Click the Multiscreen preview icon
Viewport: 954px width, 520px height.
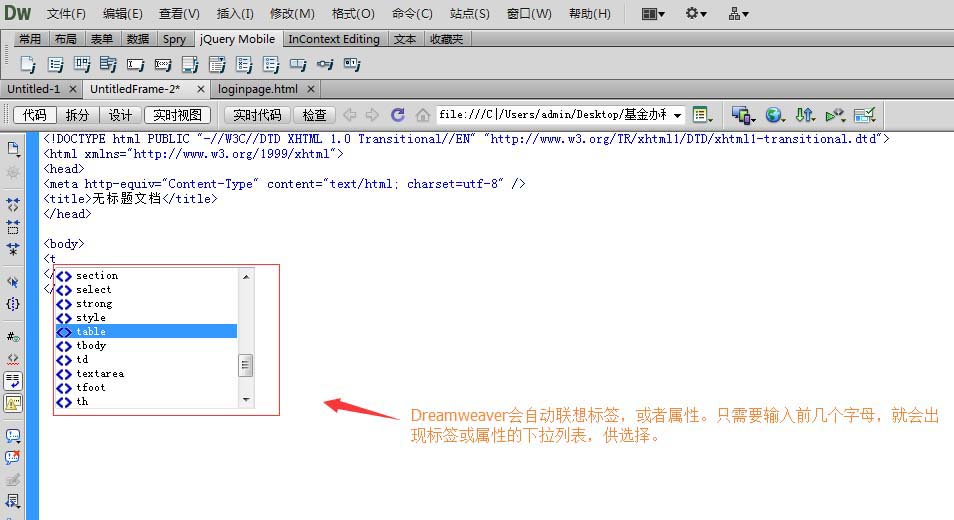743,115
